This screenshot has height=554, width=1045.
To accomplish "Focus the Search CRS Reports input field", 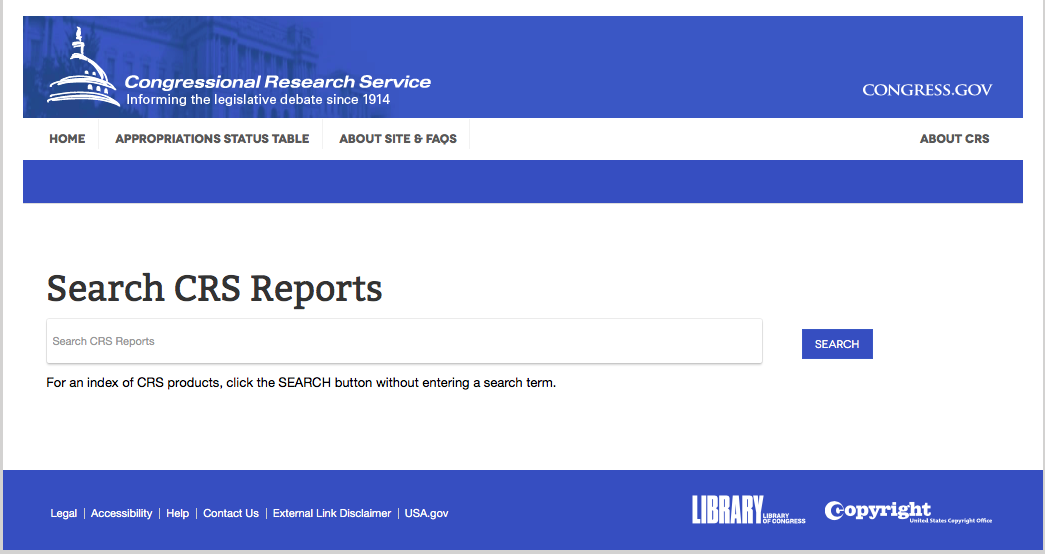I will pyautogui.click(x=404, y=341).
